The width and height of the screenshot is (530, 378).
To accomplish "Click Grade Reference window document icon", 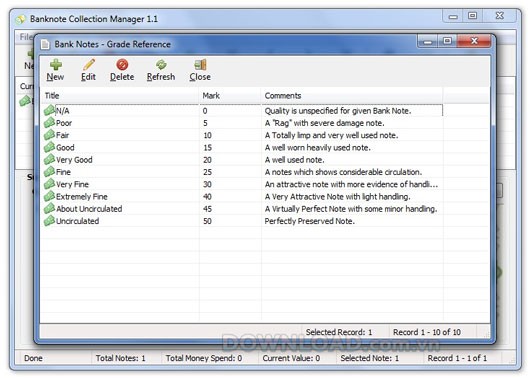I will click(x=45, y=45).
